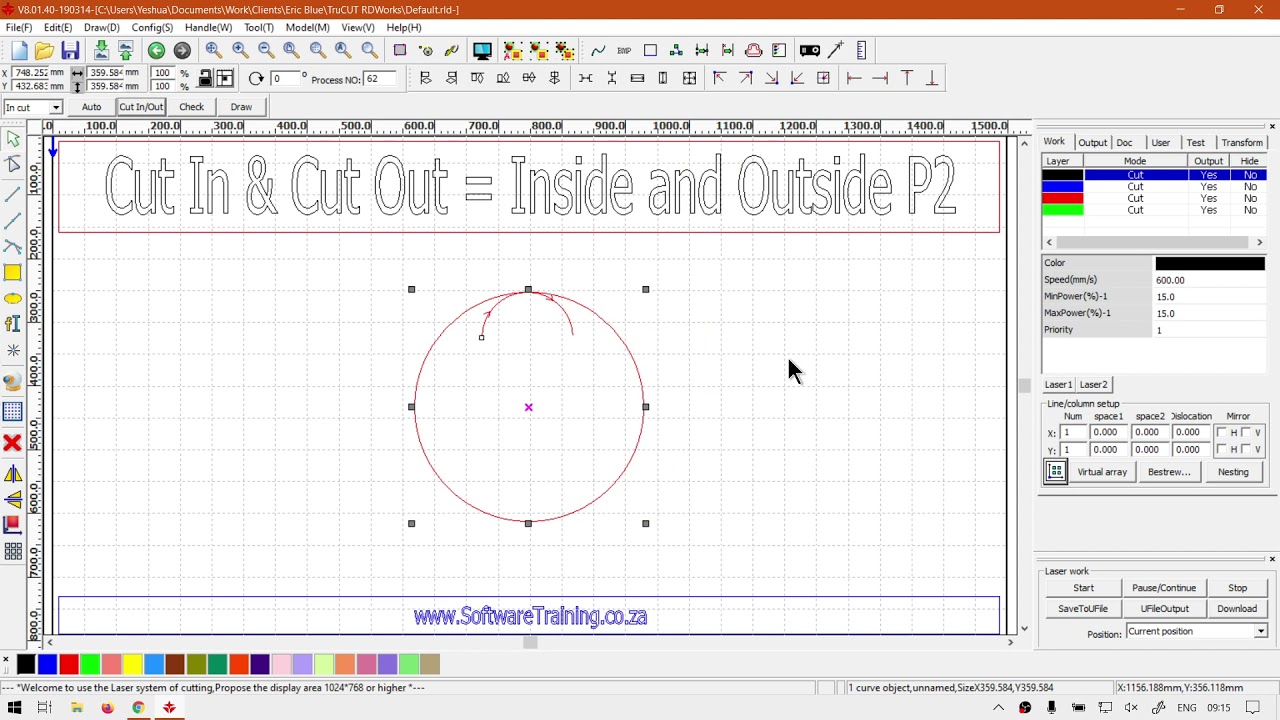Click the Check button

pos(191,107)
